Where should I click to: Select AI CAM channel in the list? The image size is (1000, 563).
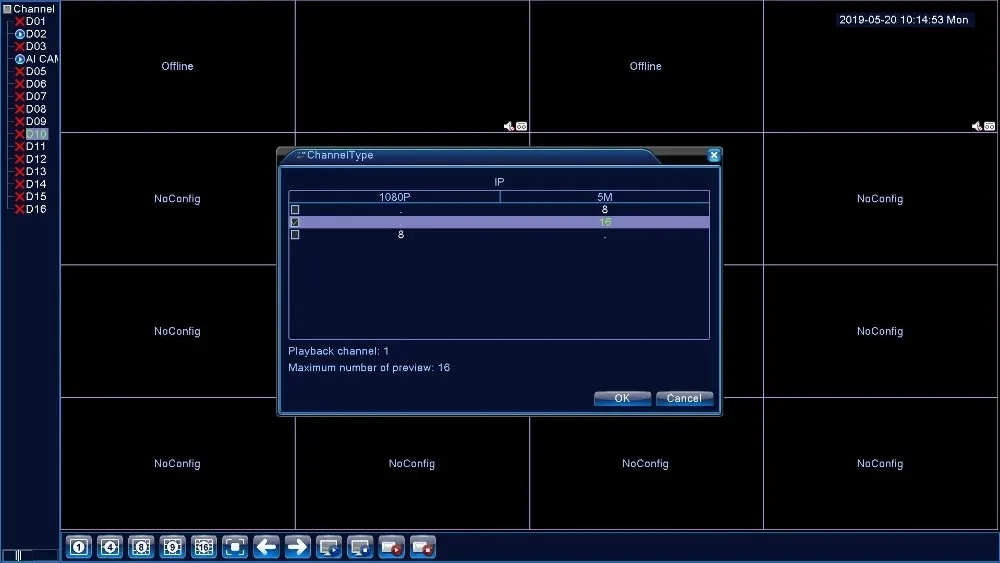click(41, 59)
